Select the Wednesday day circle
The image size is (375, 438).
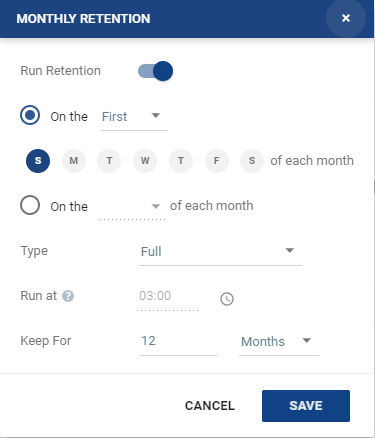[x=145, y=161]
